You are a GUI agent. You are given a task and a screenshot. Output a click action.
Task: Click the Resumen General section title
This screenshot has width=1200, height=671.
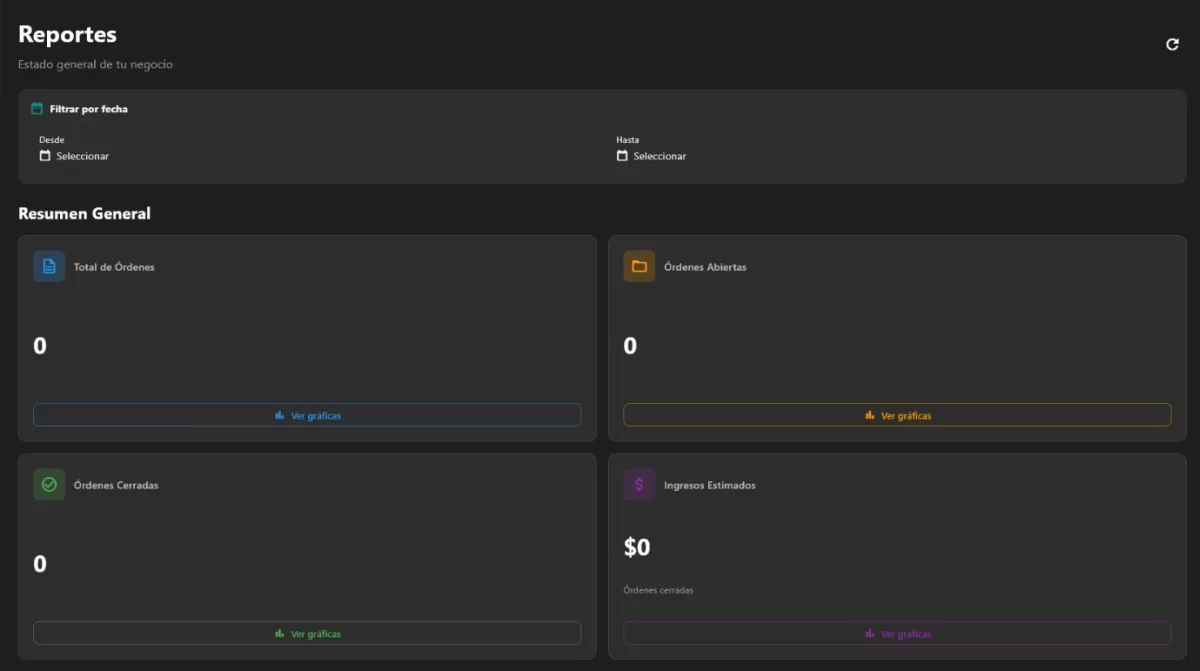click(84, 213)
